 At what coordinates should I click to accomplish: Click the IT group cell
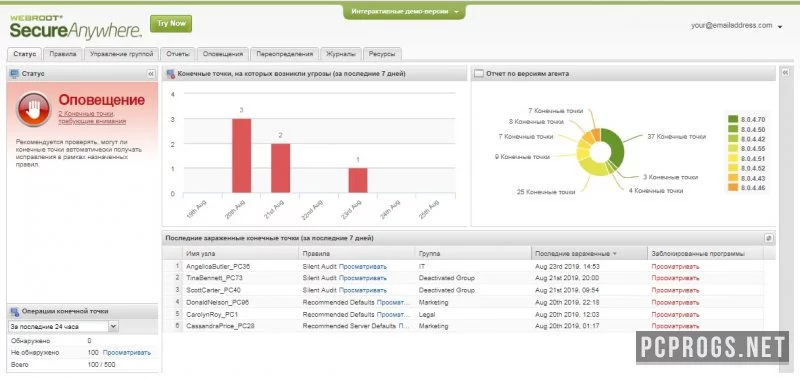pos(422,266)
